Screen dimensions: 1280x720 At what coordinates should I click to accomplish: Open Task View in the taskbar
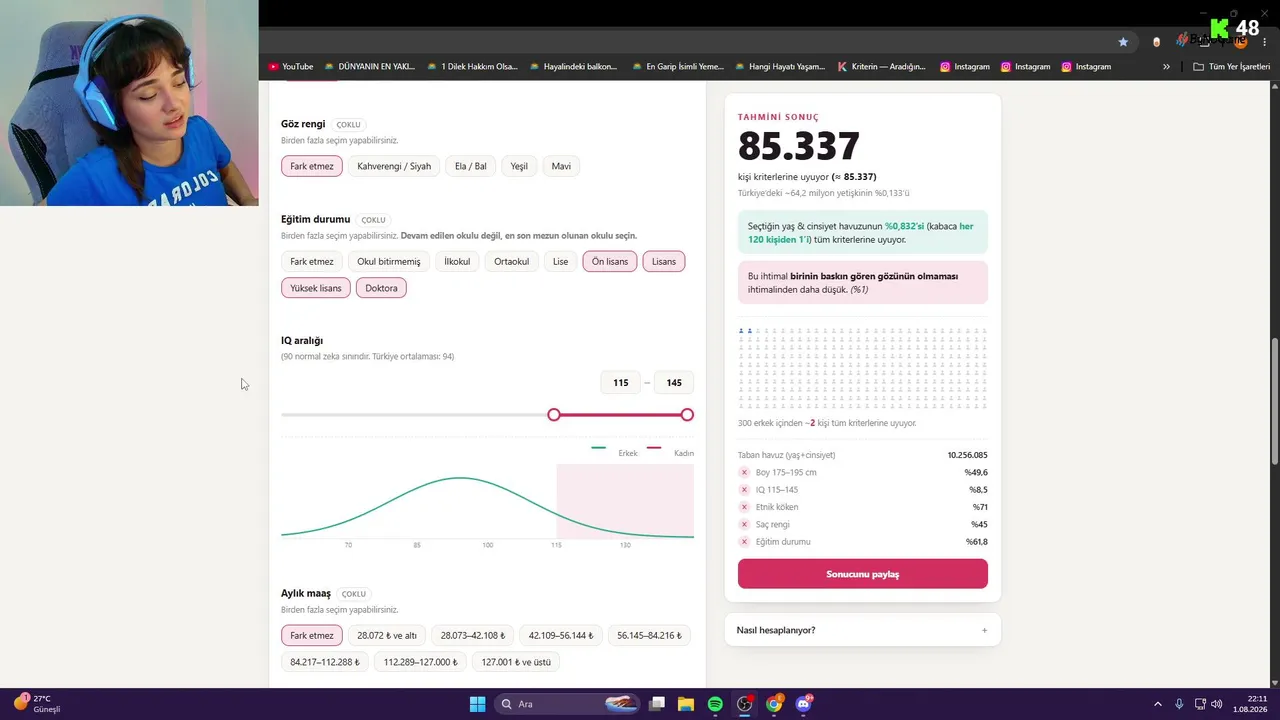(657, 704)
